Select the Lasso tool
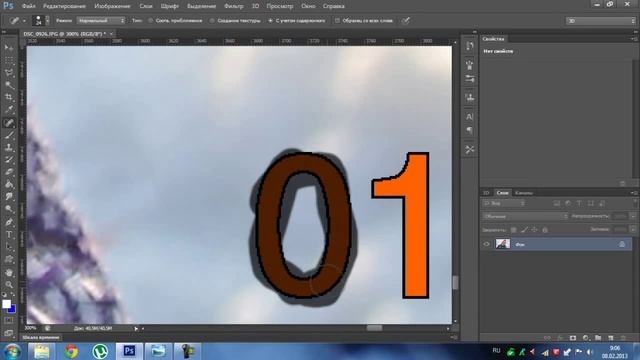This screenshot has height=360, width=640. click(9, 73)
